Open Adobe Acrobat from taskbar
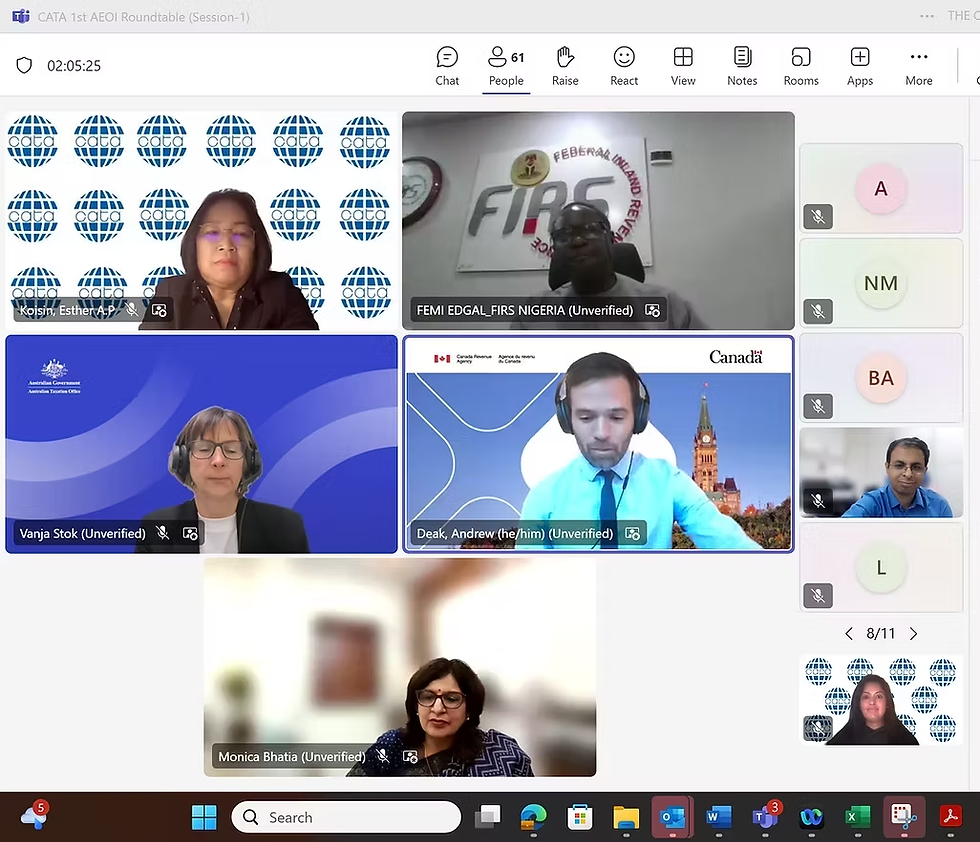Screen dimensions: 980x842 point(950,817)
